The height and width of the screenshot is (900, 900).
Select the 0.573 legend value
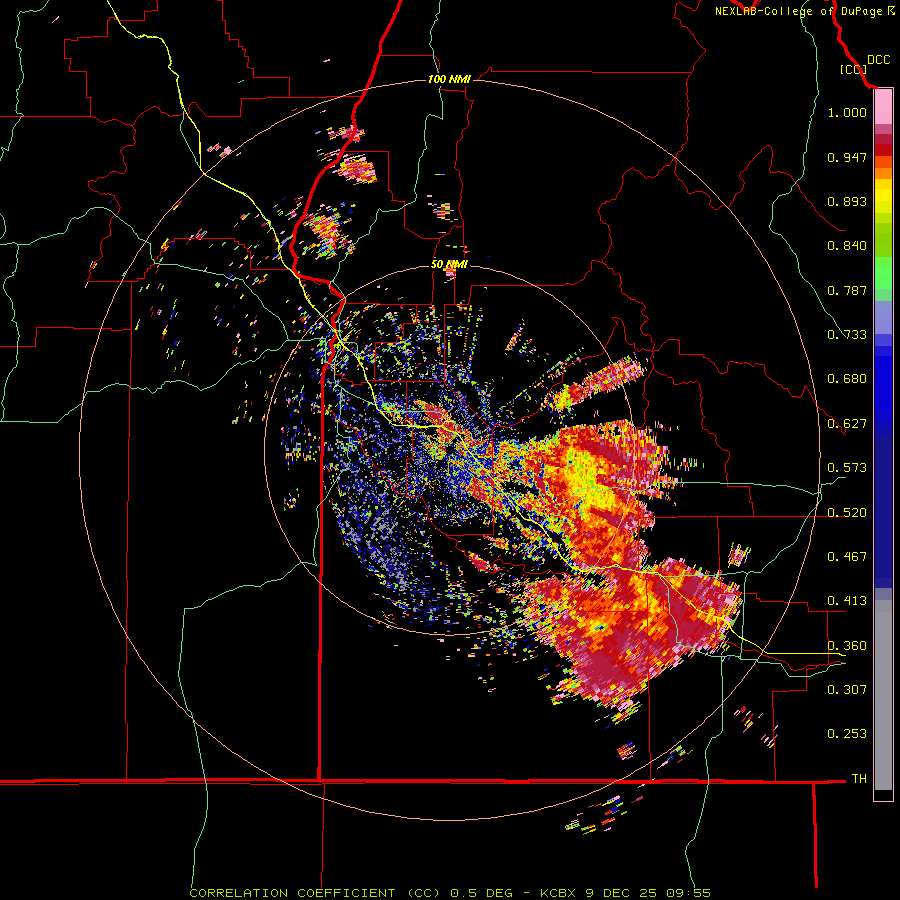(847, 468)
